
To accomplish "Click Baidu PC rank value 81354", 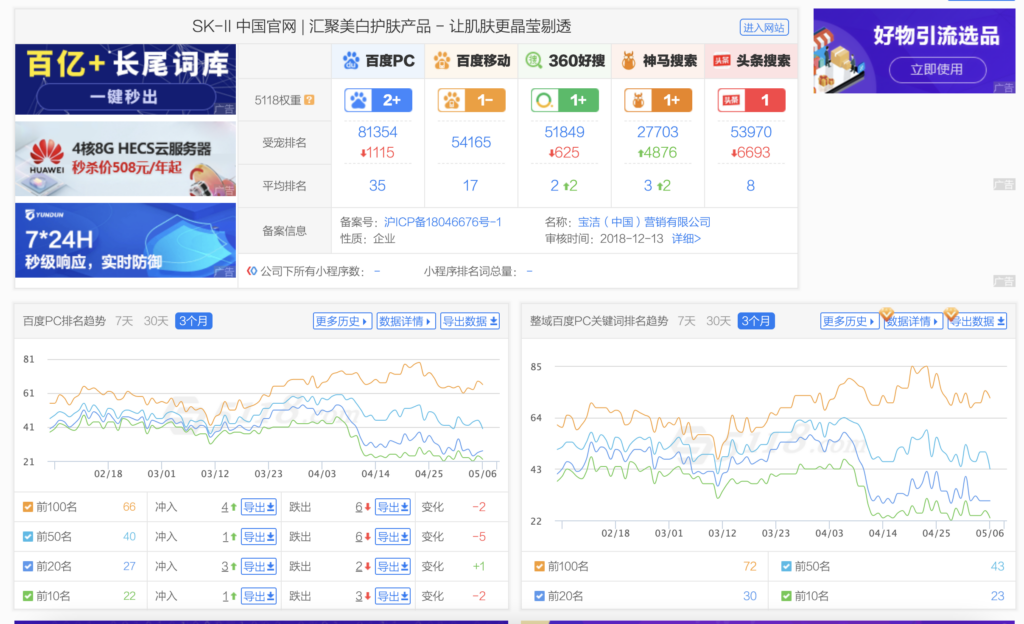I will 377,132.
